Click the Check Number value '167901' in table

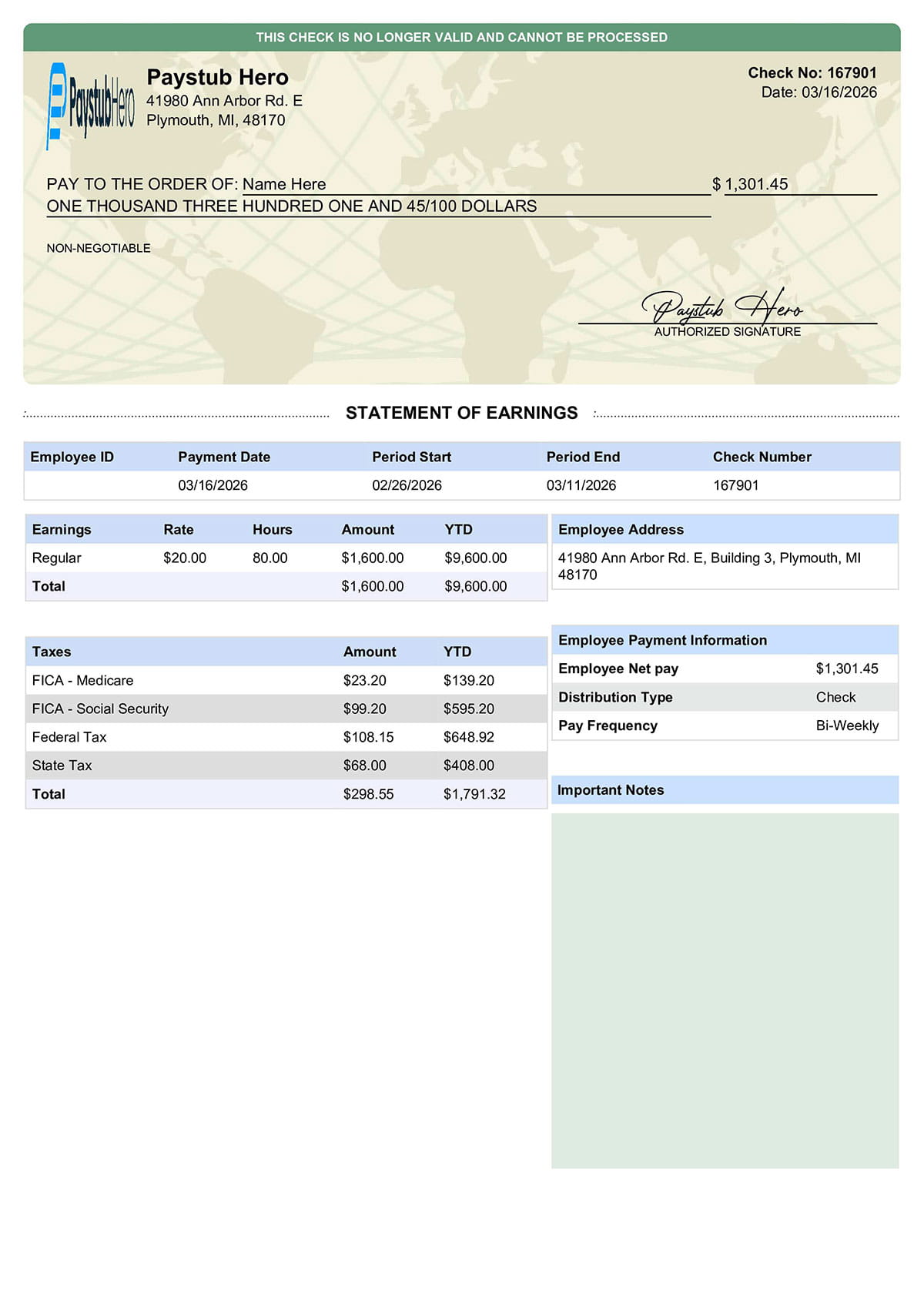(736, 485)
